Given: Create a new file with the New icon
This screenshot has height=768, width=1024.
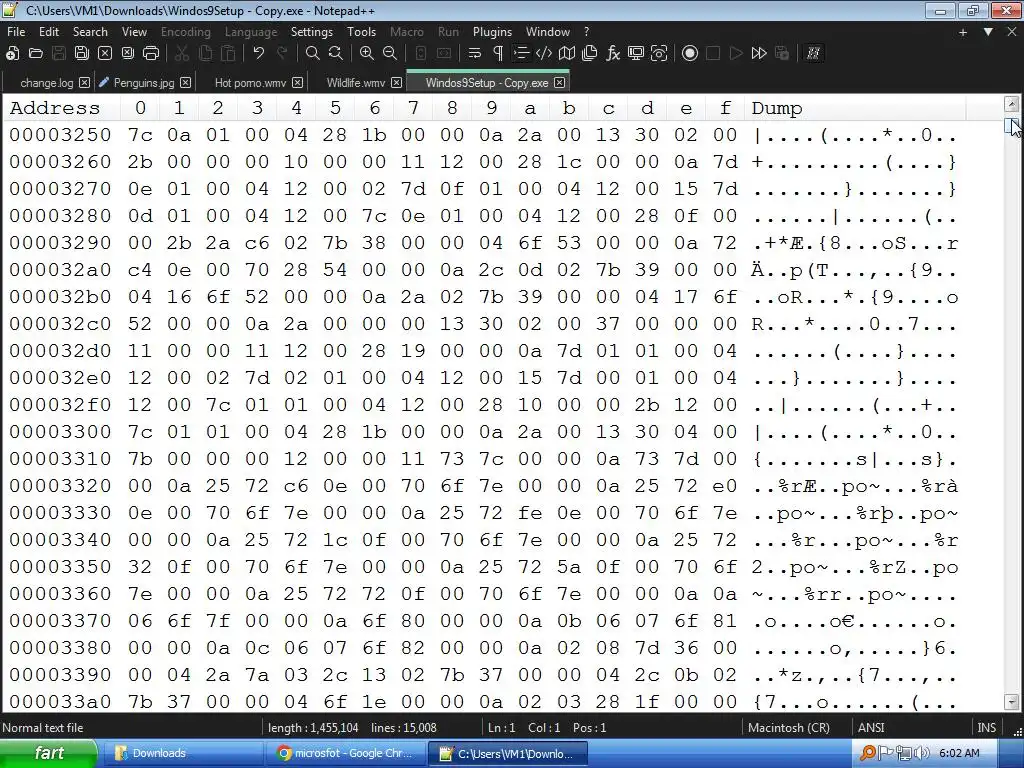Looking at the screenshot, I should tap(12, 54).
